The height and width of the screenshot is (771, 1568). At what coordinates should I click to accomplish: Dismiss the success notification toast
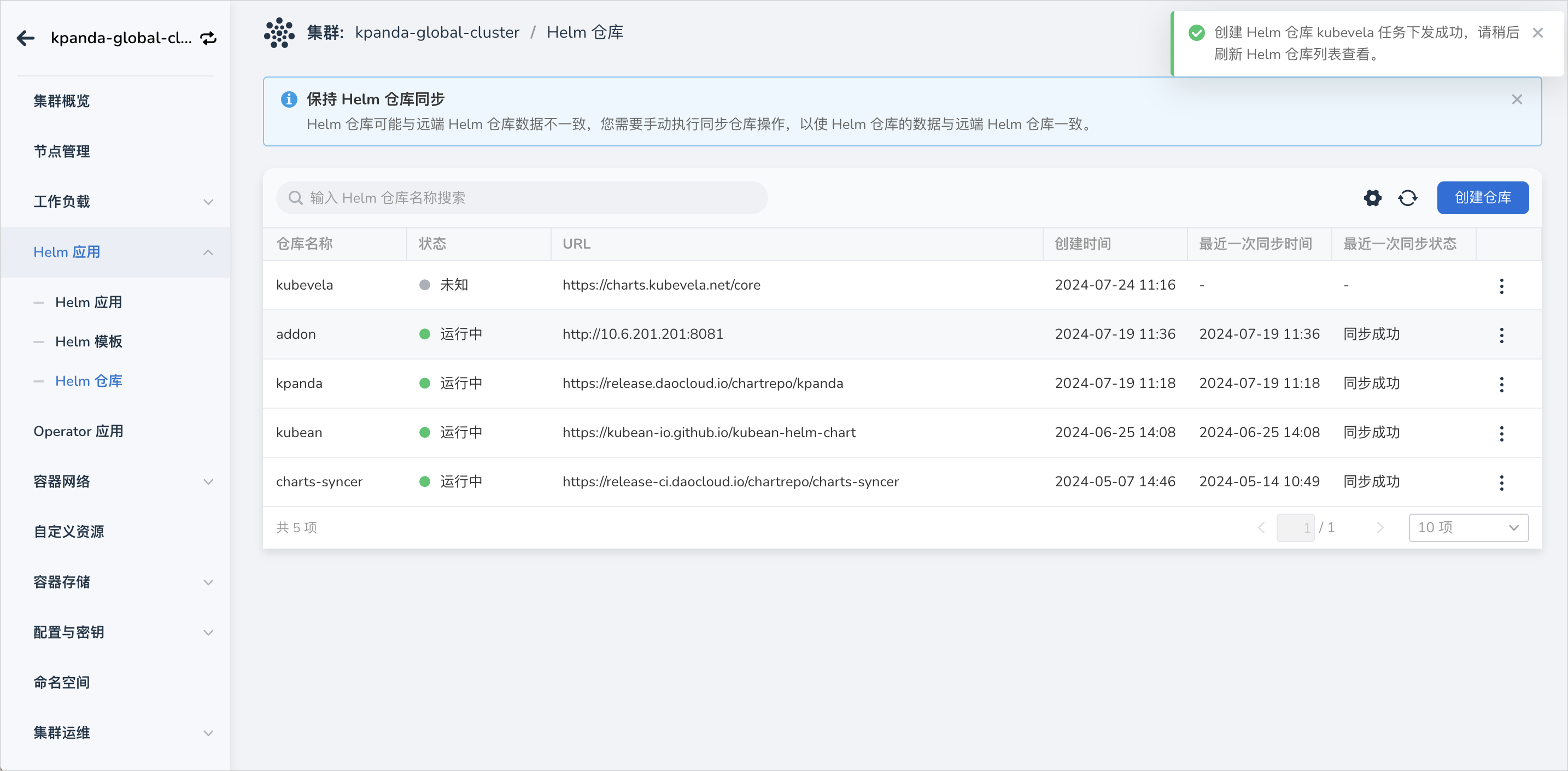point(1537,33)
